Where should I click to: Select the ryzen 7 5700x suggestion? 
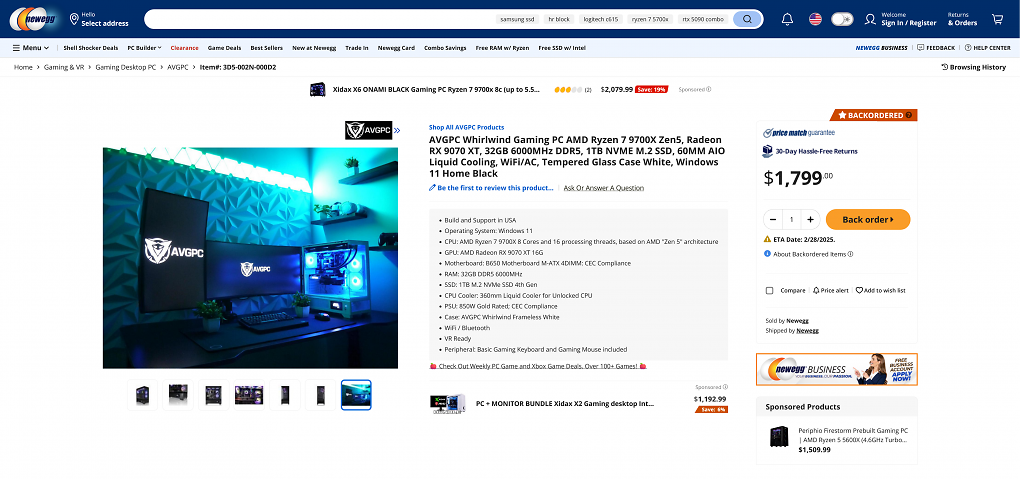[651, 20]
